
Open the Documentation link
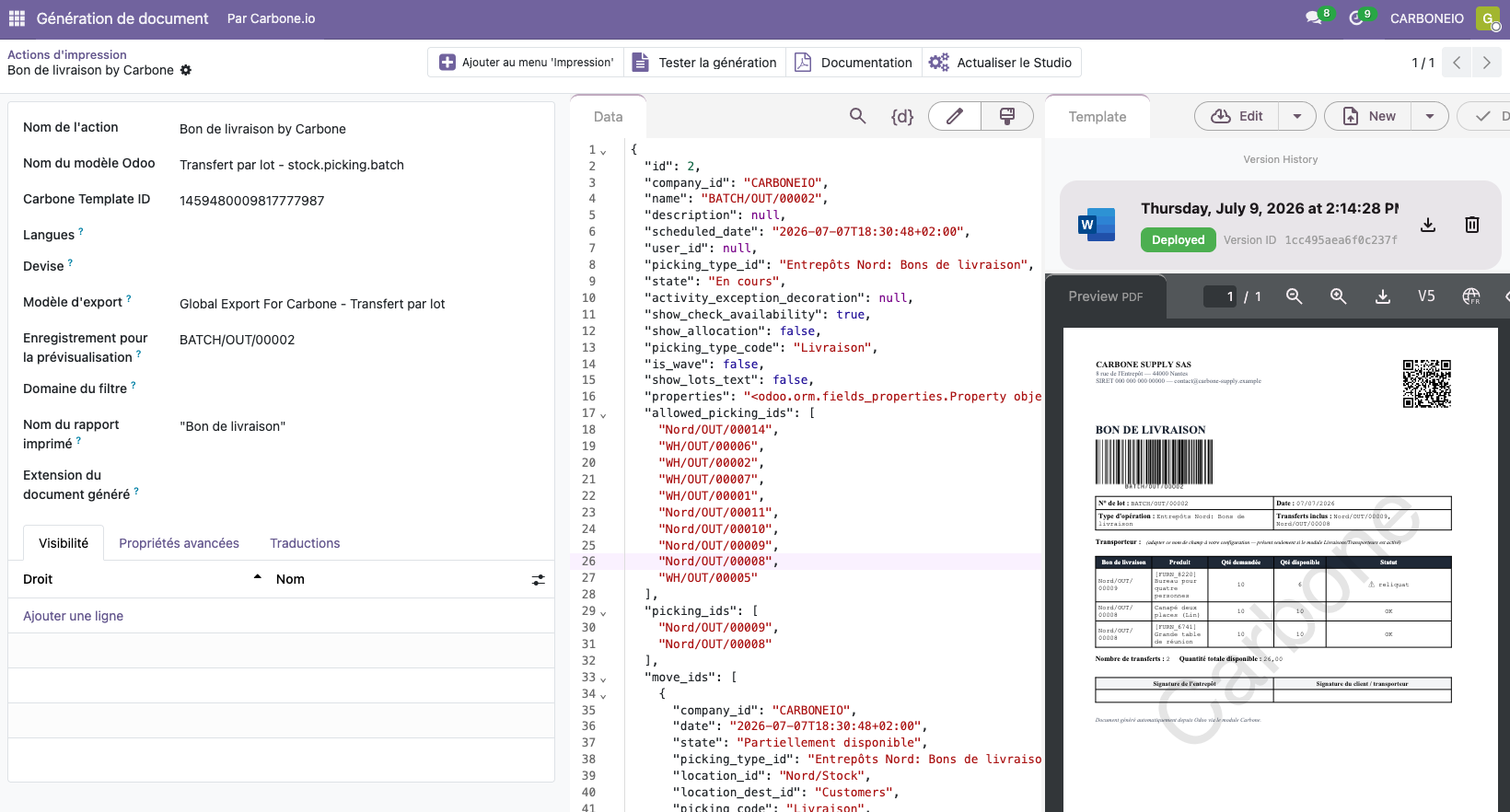pyautogui.click(x=854, y=63)
